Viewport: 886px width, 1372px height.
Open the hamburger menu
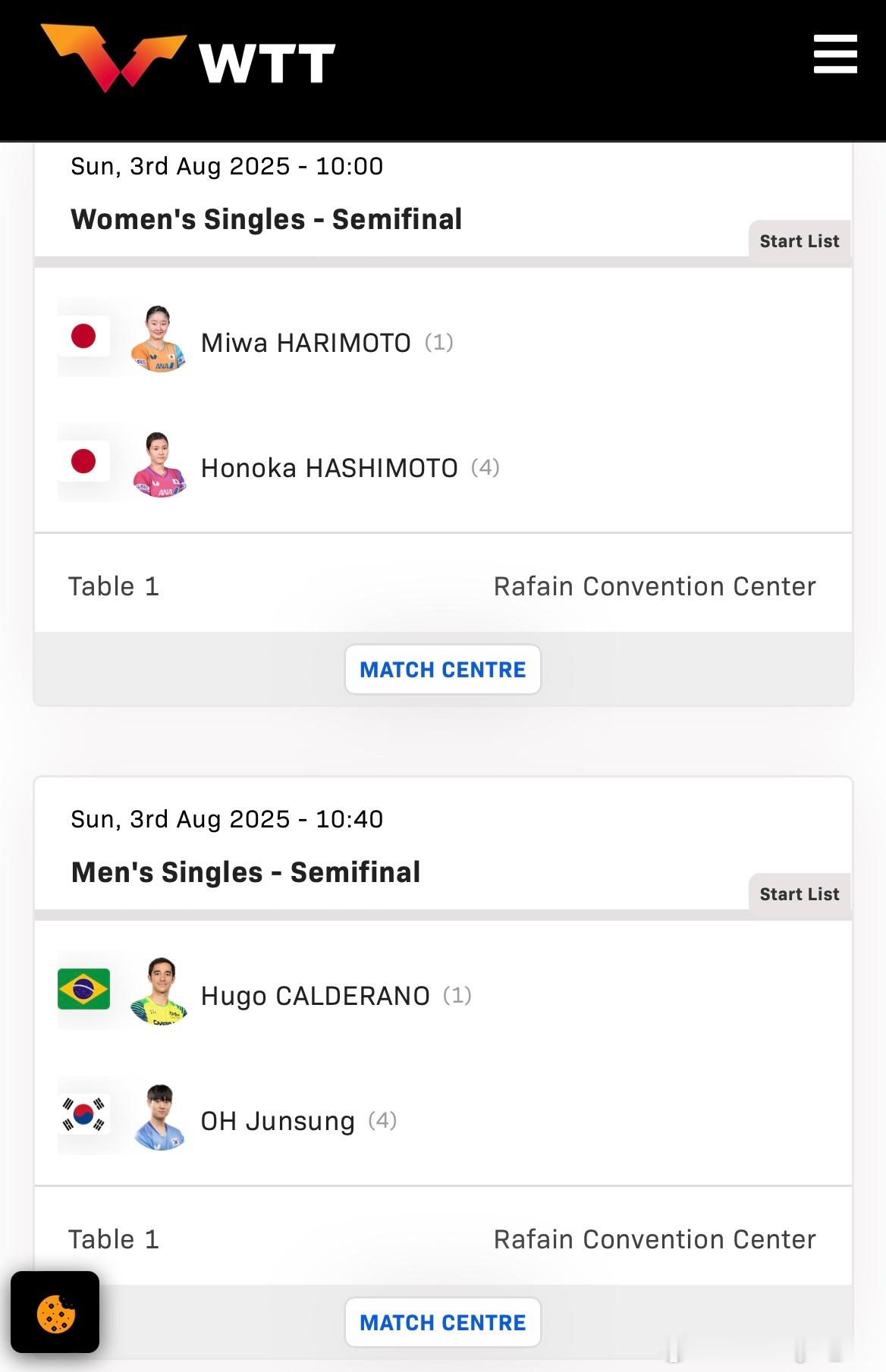point(835,54)
